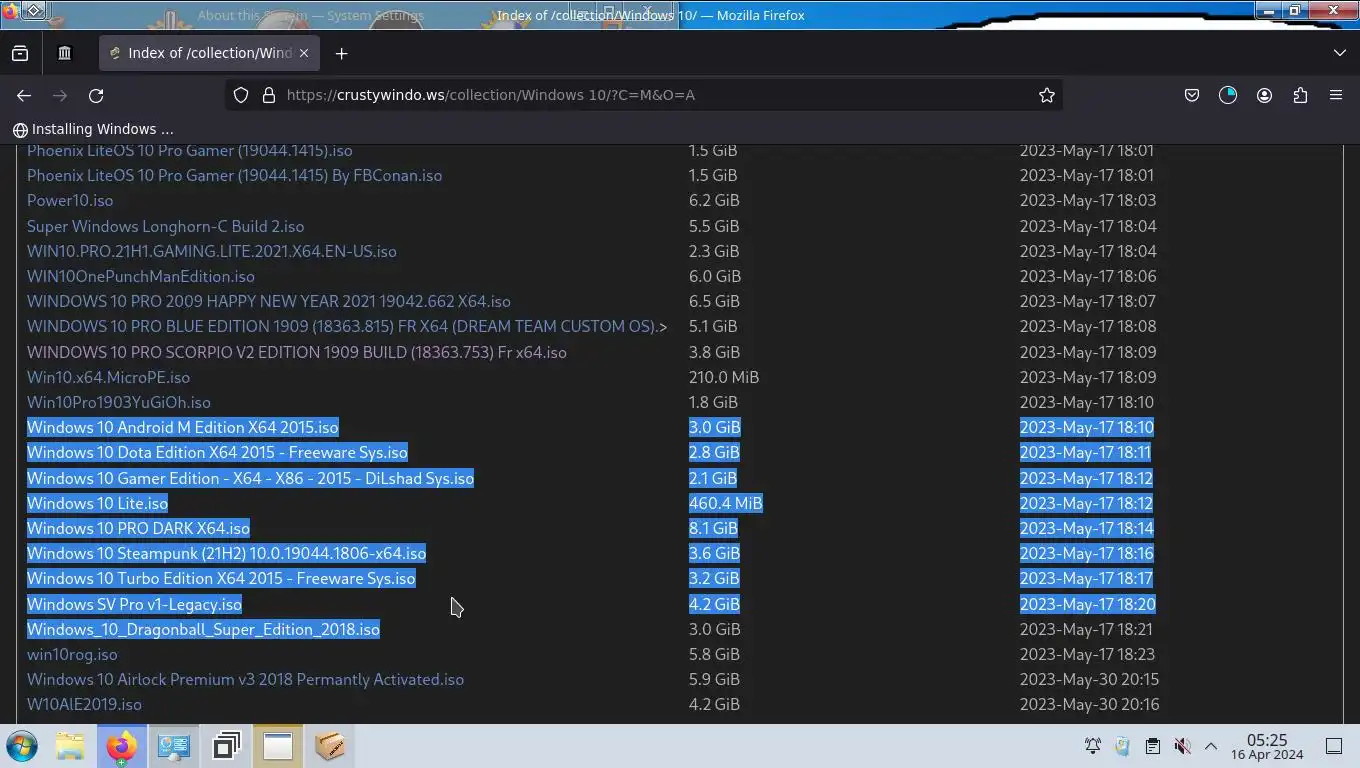Close the 'Index of /collection' tab
Image resolution: width=1360 pixels, height=768 pixels.
304,53
